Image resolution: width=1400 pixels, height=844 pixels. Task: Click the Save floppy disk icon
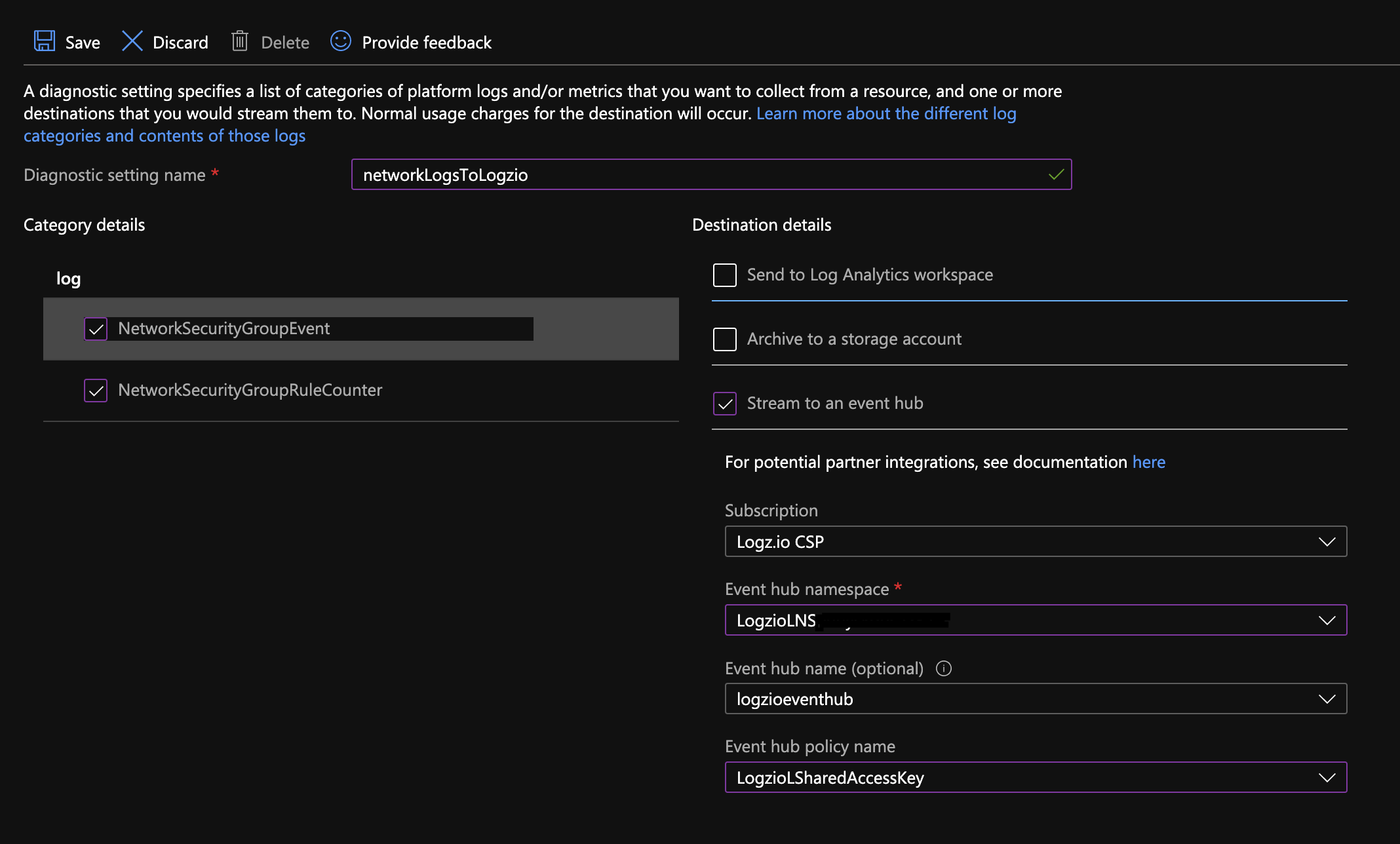tap(45, 41)
